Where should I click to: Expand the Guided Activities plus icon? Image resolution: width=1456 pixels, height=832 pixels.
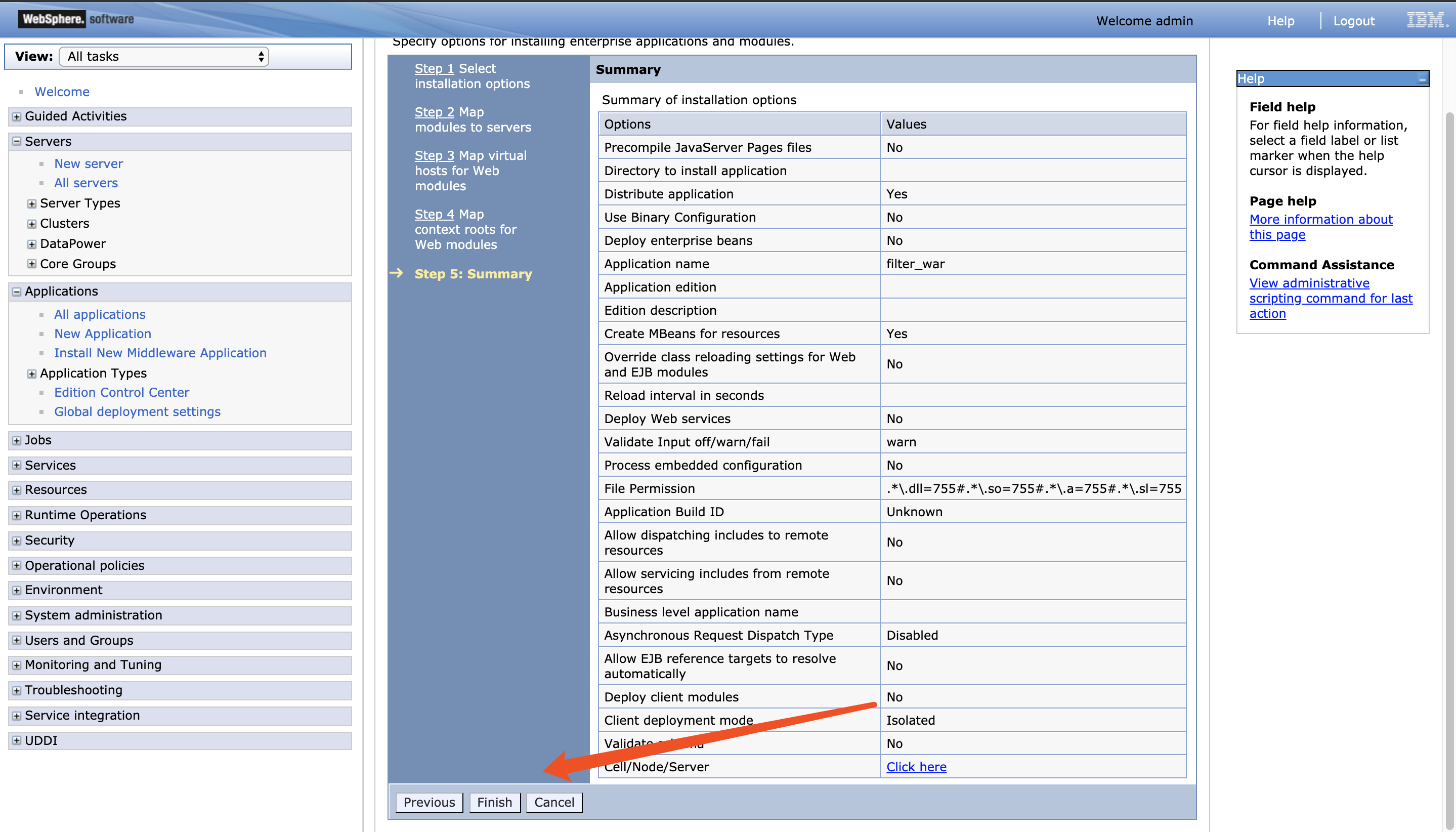(x=17, y=116)
